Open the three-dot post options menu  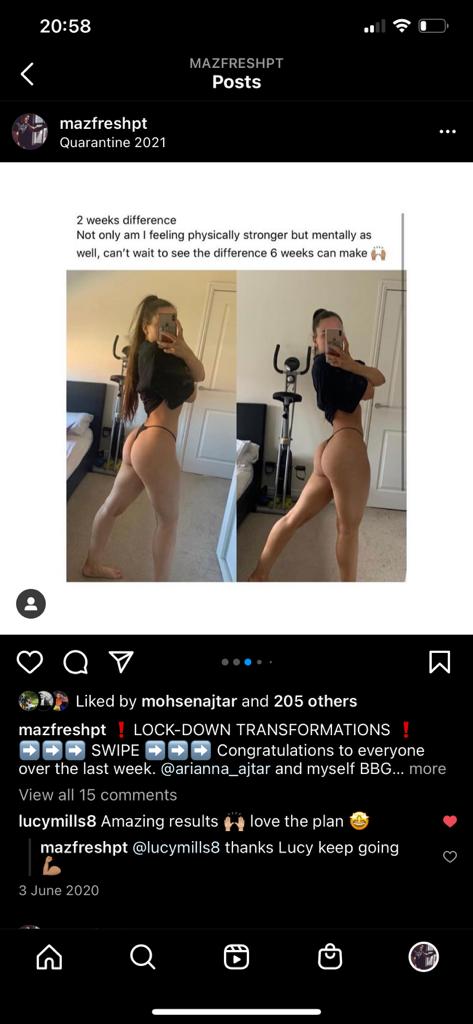click(x=448, y=131)
